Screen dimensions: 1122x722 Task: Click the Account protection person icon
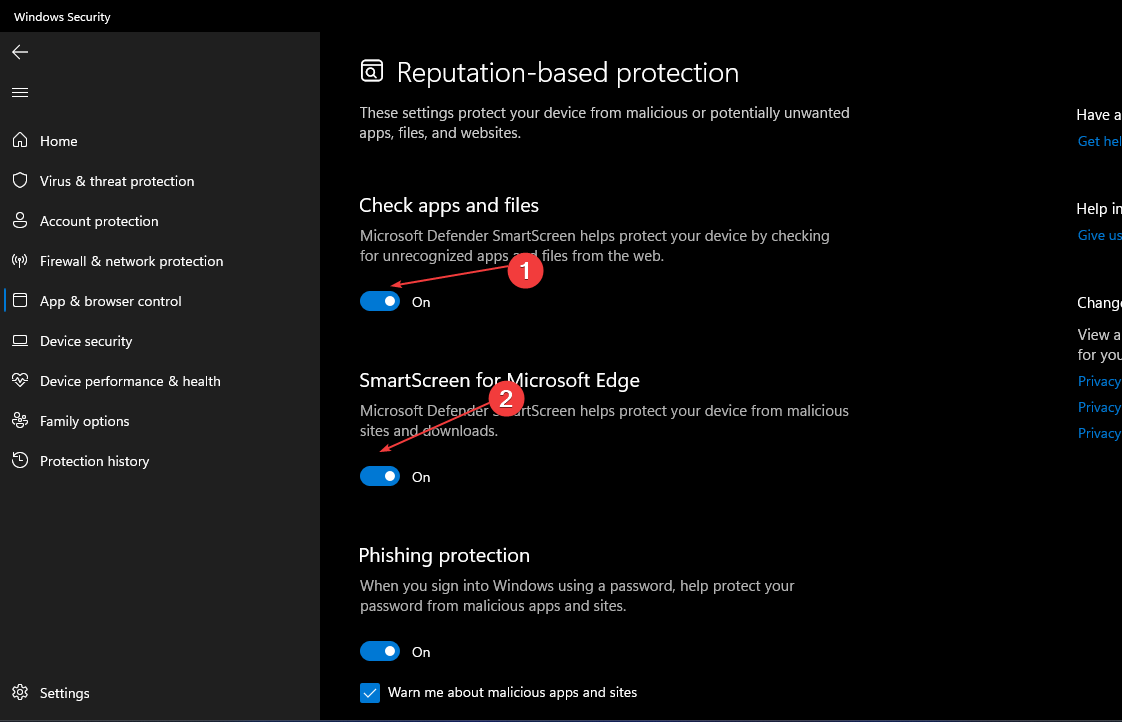coord(20,221)
